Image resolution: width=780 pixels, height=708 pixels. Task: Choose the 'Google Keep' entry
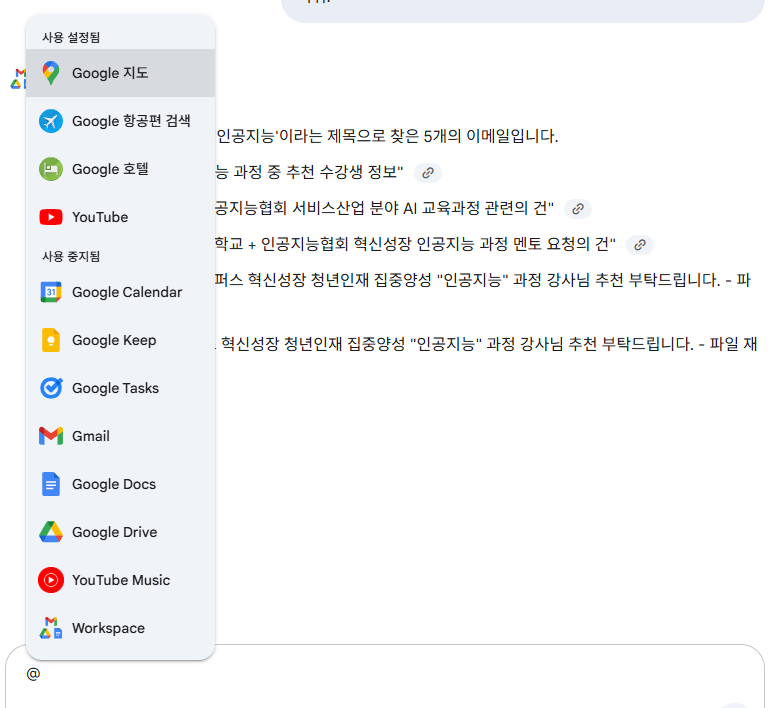tap(120, 340)
